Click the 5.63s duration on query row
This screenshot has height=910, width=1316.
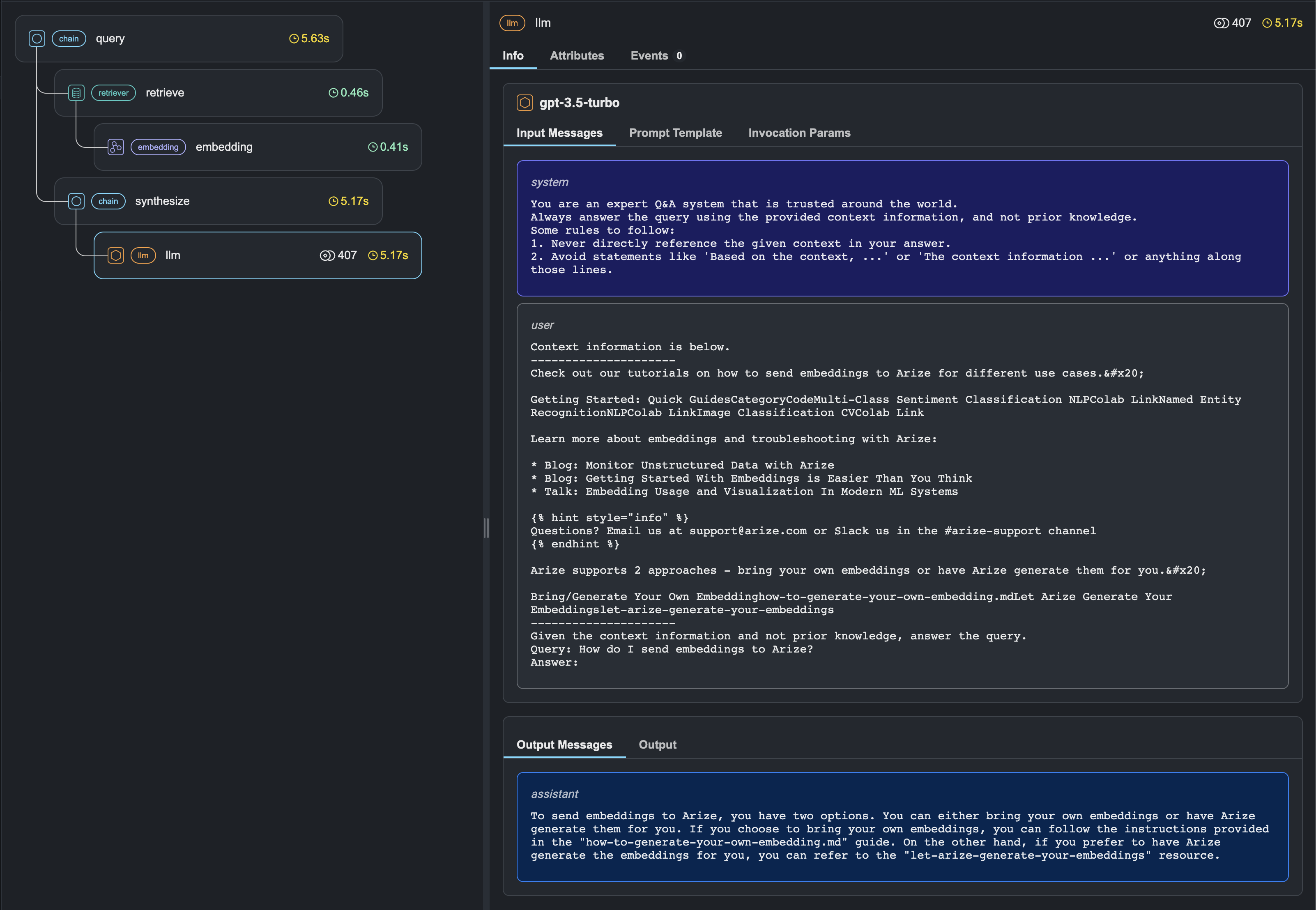point(315,39)
